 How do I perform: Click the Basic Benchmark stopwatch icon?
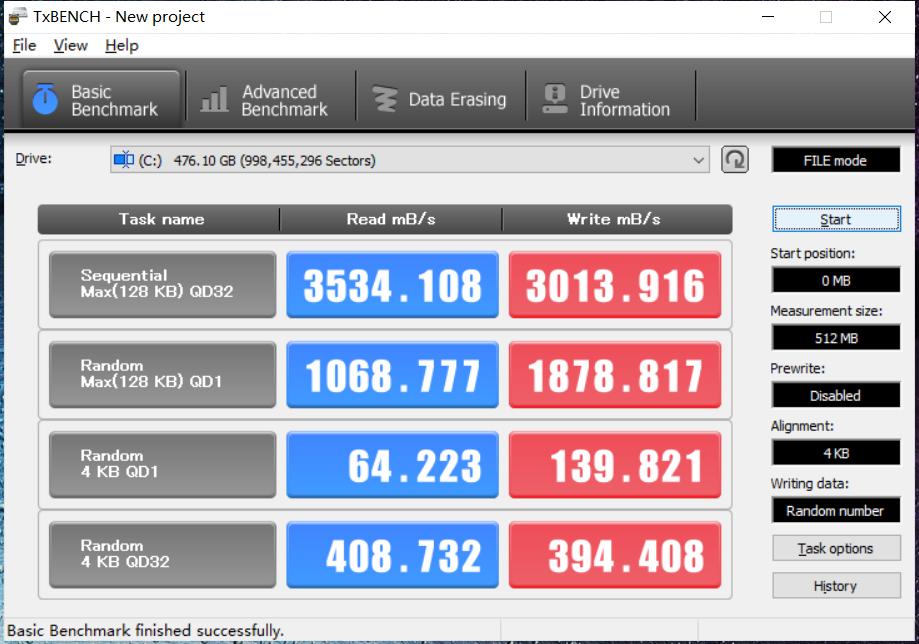pyautogui.click(x=45, y=100)
